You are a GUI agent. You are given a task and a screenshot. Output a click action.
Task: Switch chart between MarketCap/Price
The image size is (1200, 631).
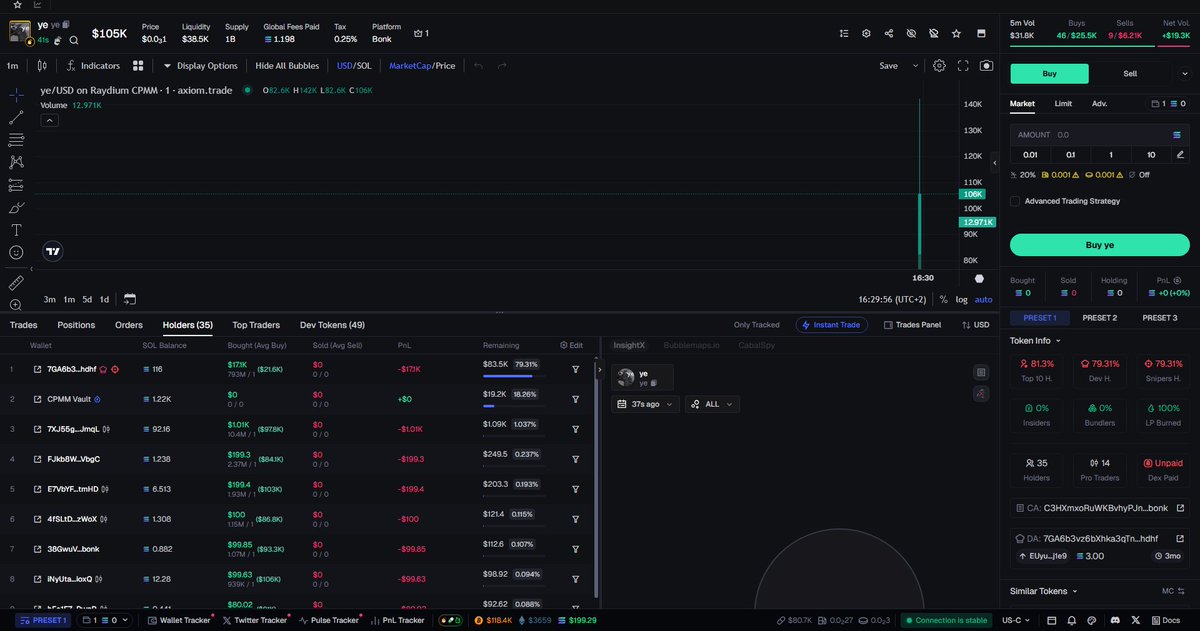click(x=422, y=66)
